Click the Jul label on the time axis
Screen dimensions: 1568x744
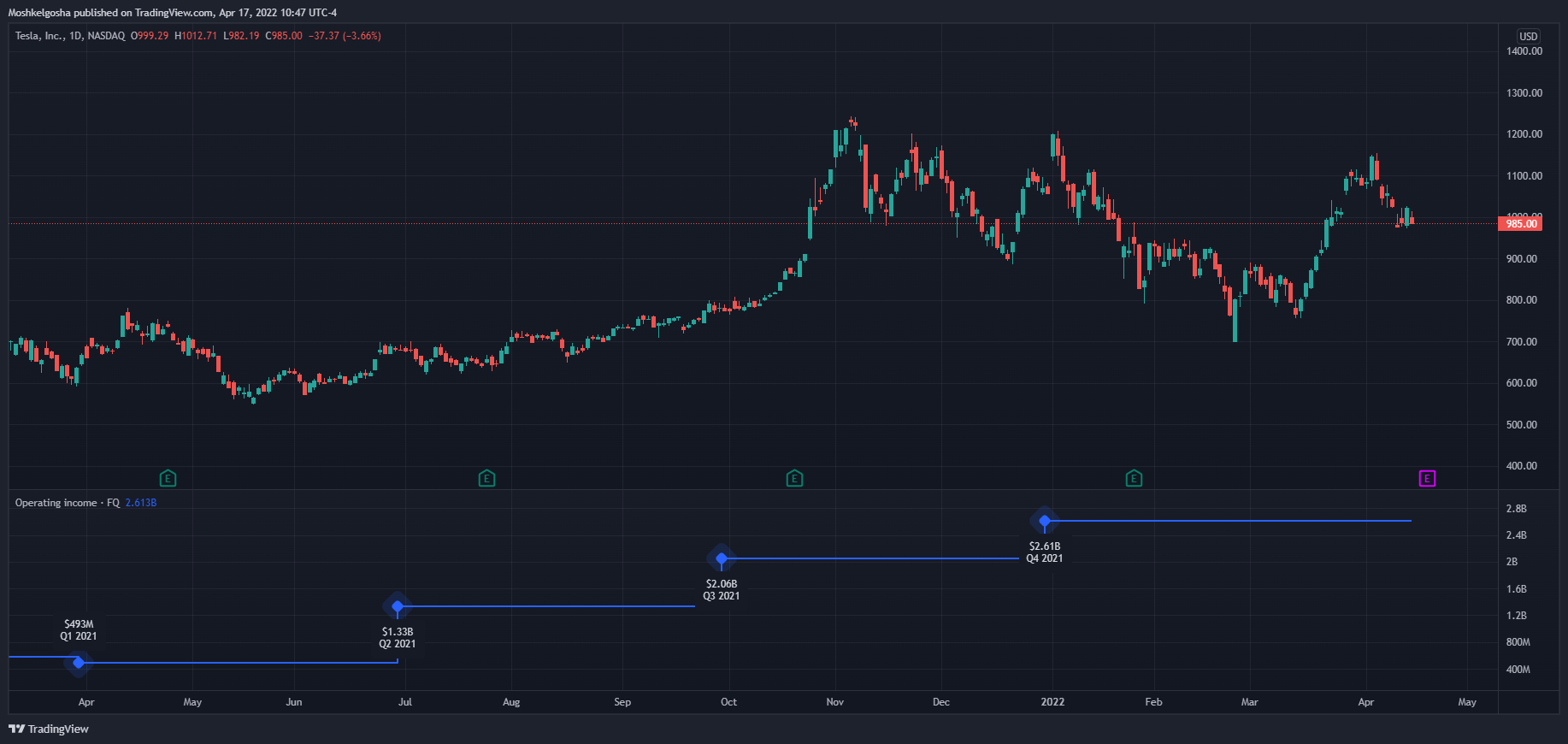(405, 702)
